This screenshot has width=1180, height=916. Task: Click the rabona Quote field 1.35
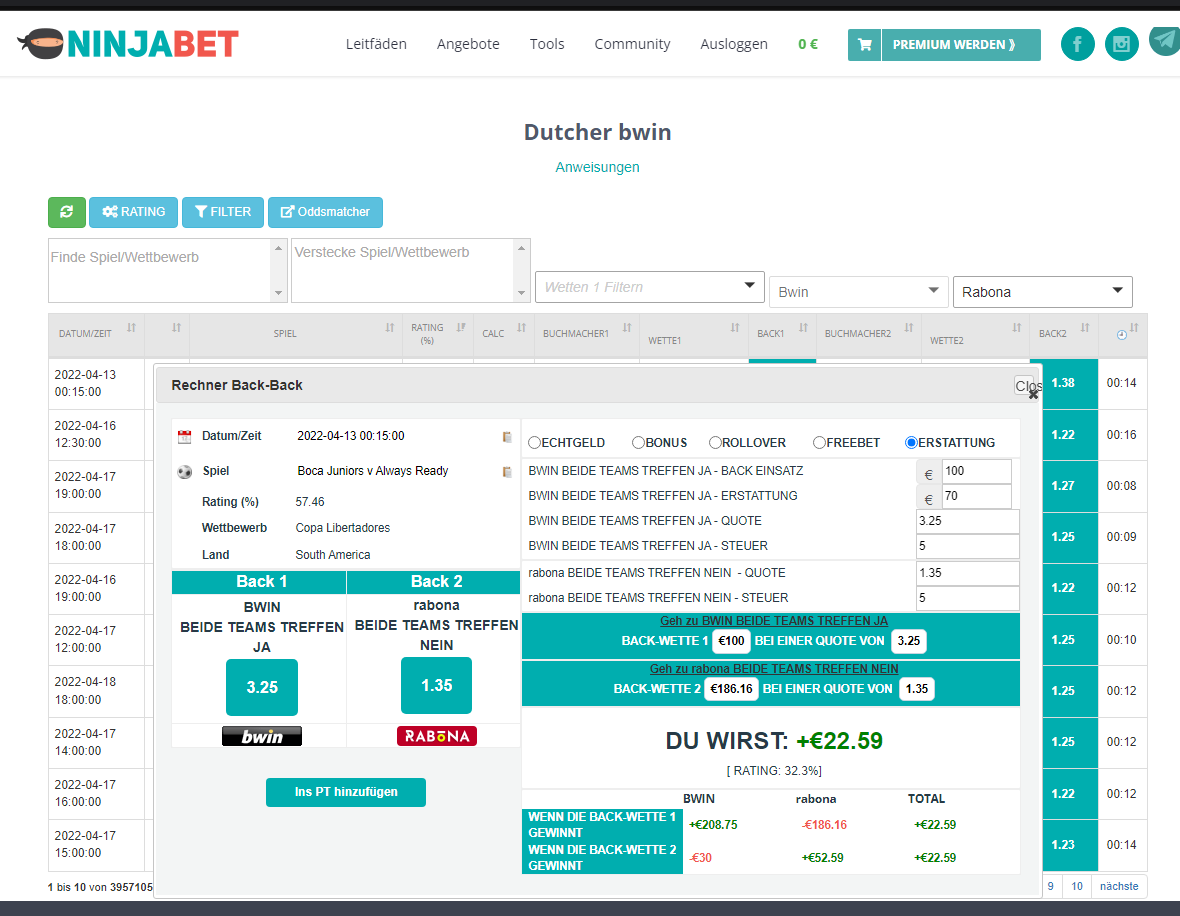tap(968, 573)
